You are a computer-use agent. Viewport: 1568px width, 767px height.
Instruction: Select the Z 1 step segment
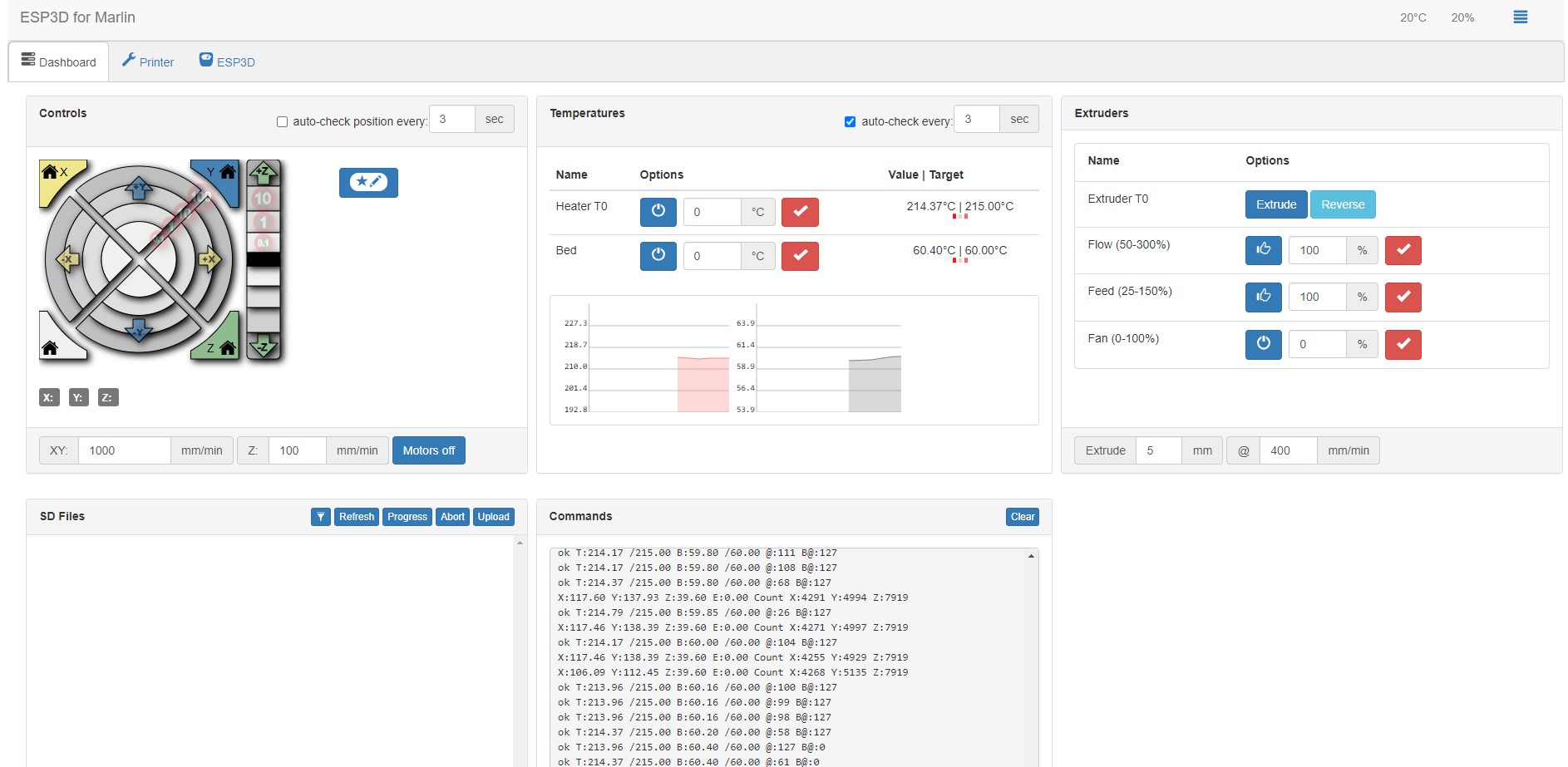tap(264, 222)
